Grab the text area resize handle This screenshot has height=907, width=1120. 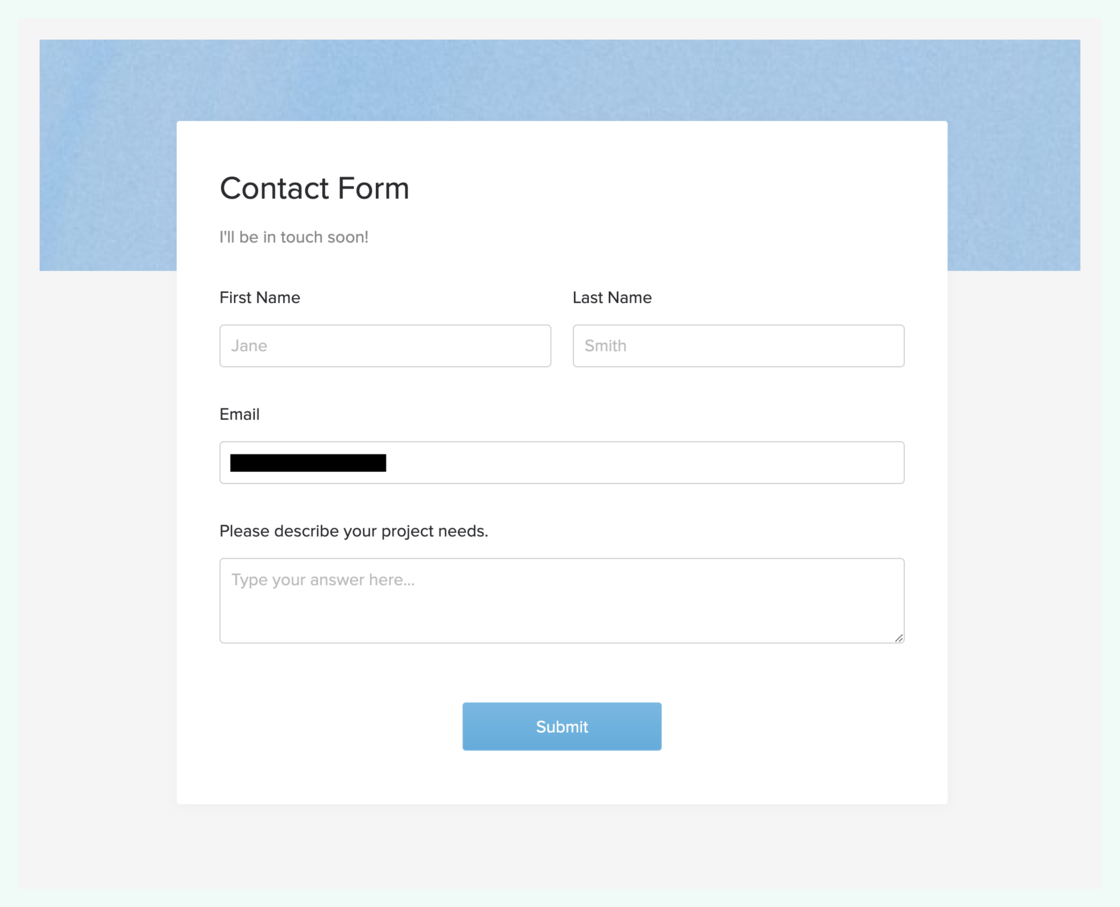[899, 637]
